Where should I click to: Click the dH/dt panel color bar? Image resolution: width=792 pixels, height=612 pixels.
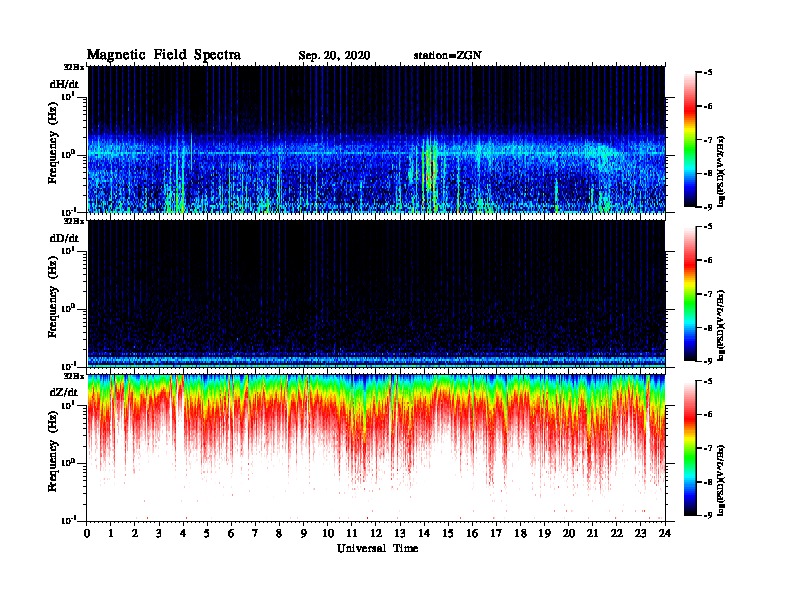[x=690, y=139]
